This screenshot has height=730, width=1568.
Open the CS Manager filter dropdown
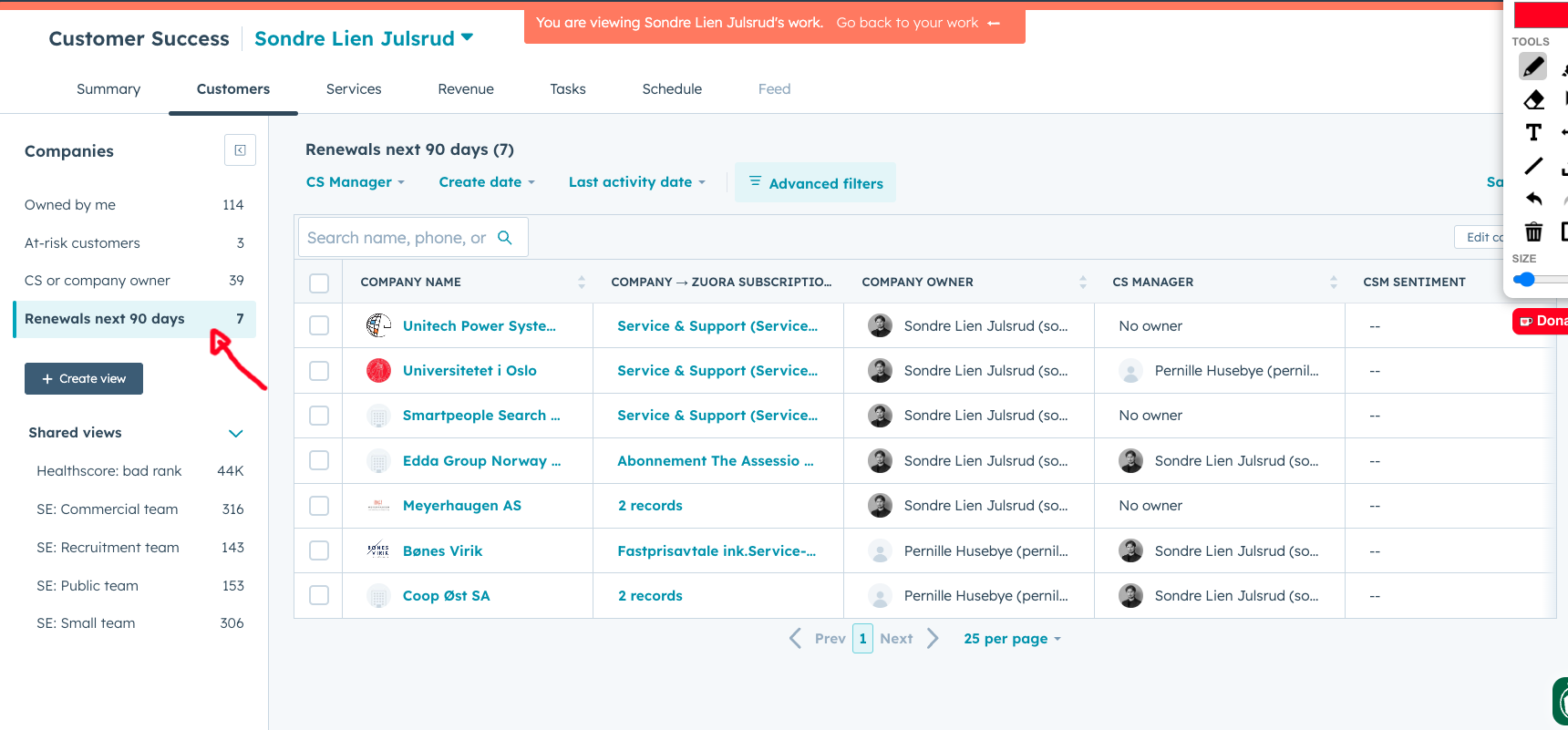click(356, 182)
